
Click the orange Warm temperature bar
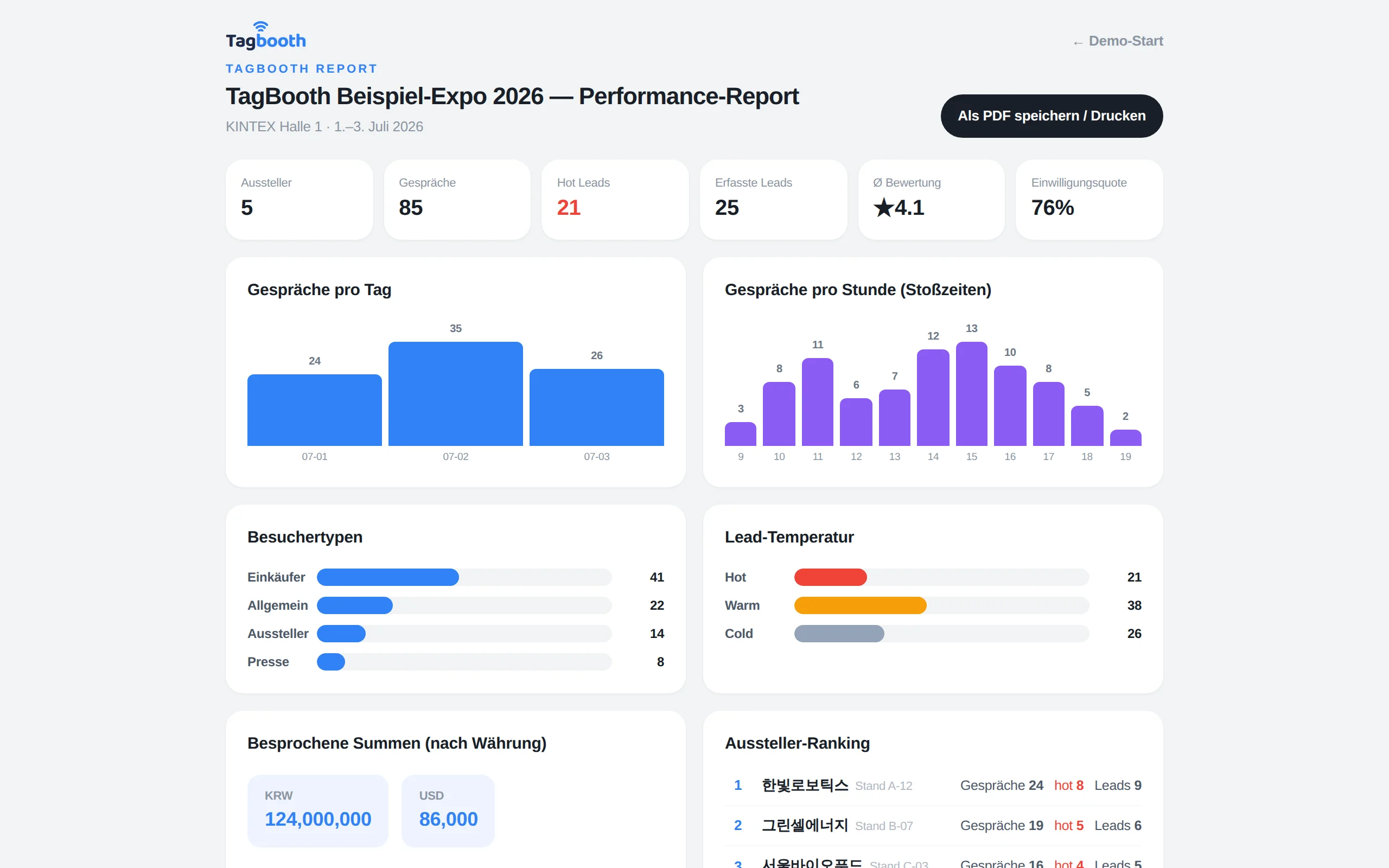pos(861,605)
